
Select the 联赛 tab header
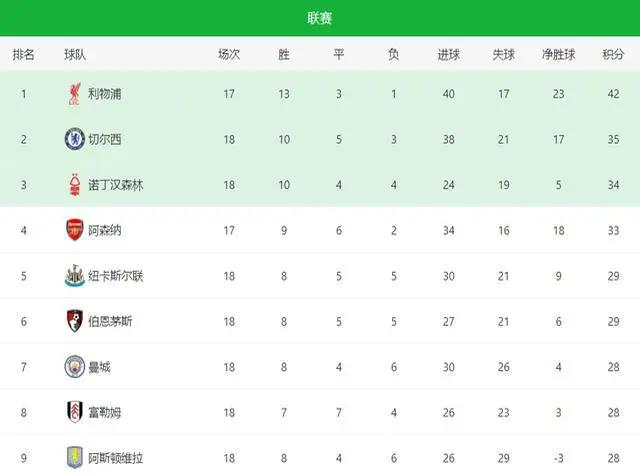coord(320,18)
